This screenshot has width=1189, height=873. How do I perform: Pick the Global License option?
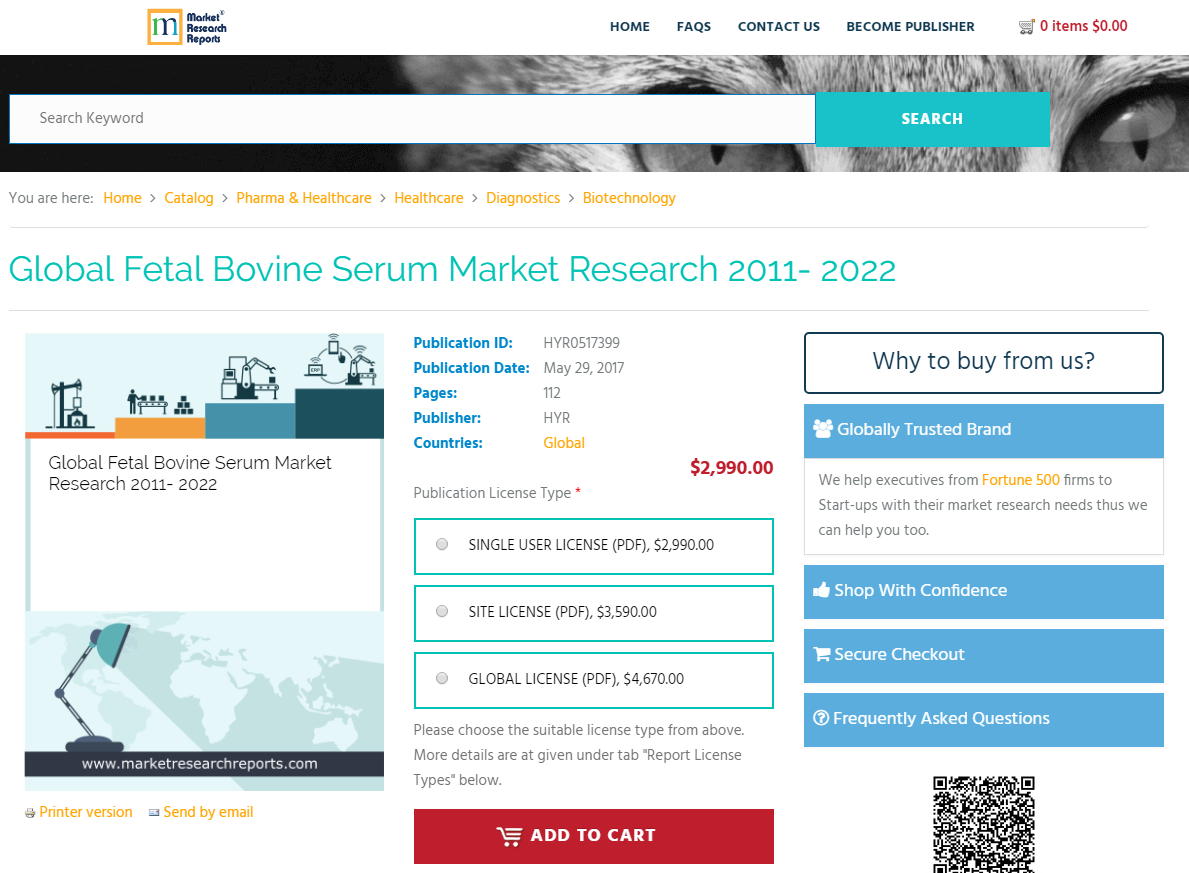click(x=441, y=677)
